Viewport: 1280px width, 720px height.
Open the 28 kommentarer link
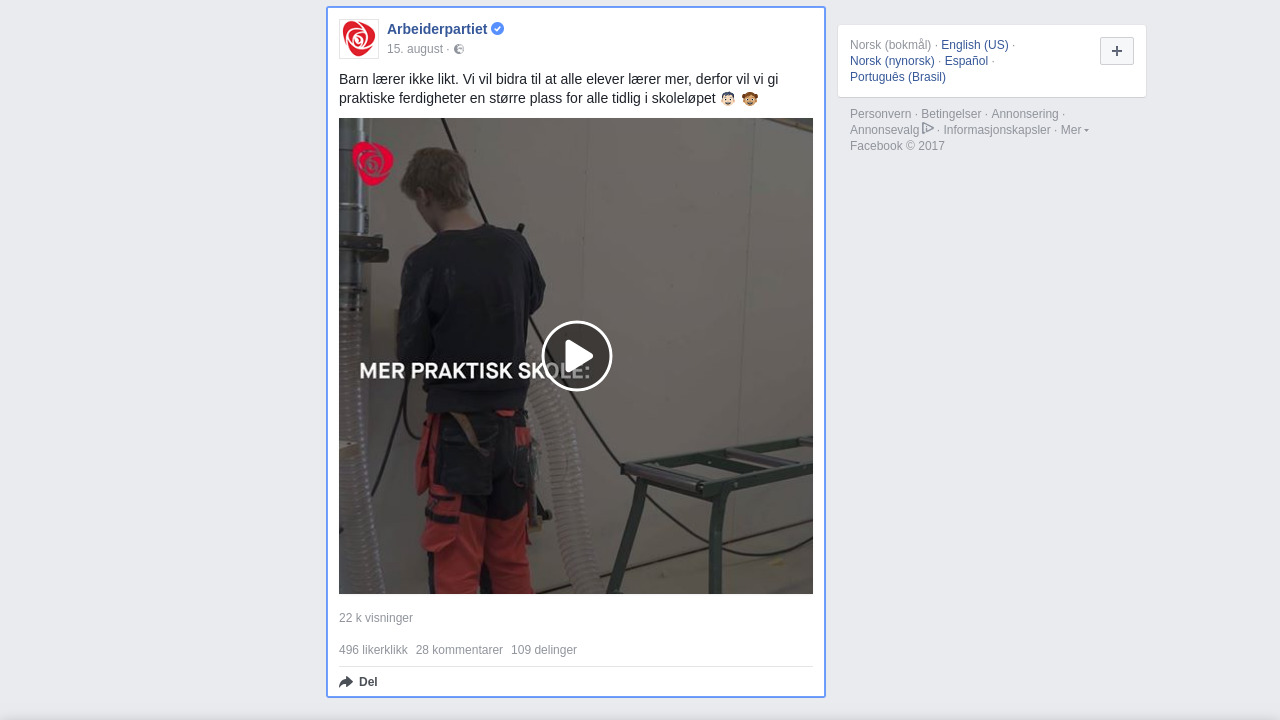click(x=459, y=650)
